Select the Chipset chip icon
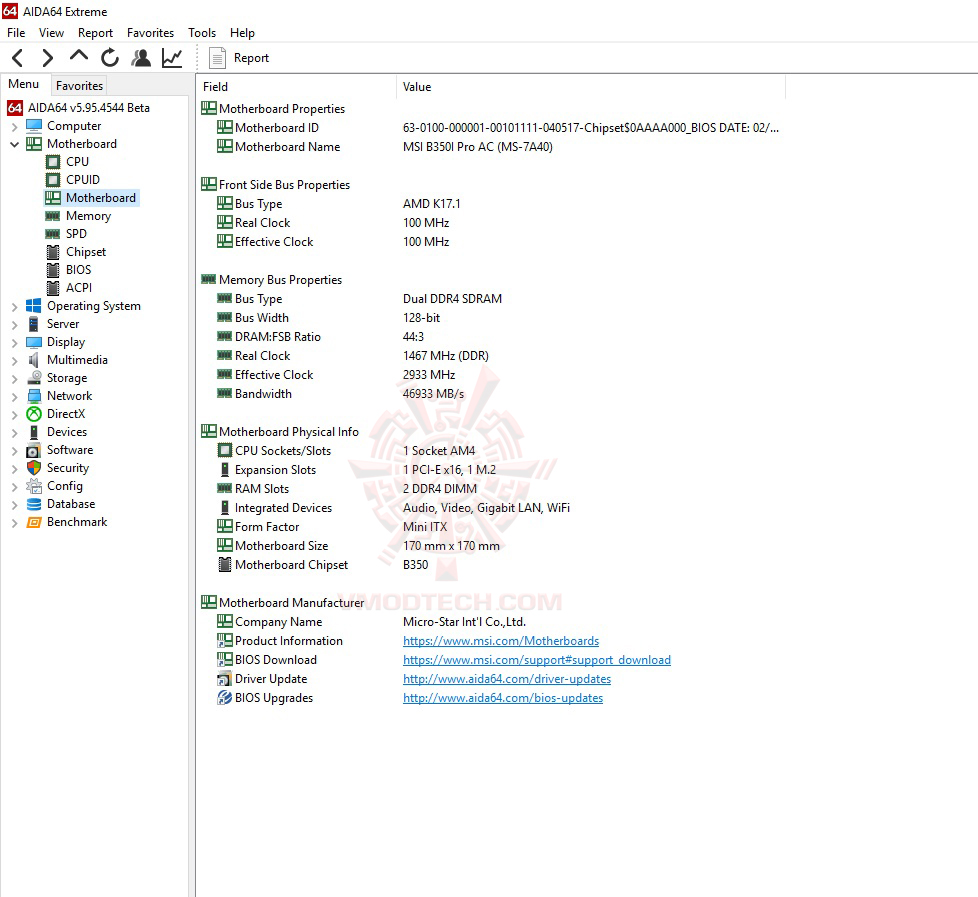This screenshot has width=978, height=897. tap(53, 252)
